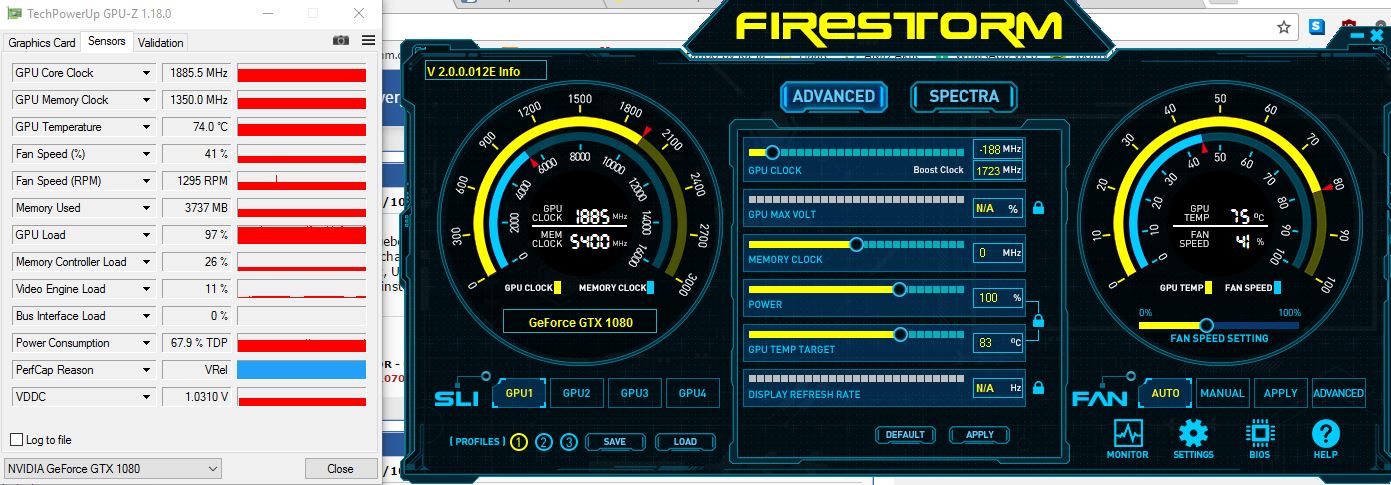The height and width of the screenshot is (485, 1391).
Task: Open the FireStorm Monitor icon
Action: (x=1127, y=434)
